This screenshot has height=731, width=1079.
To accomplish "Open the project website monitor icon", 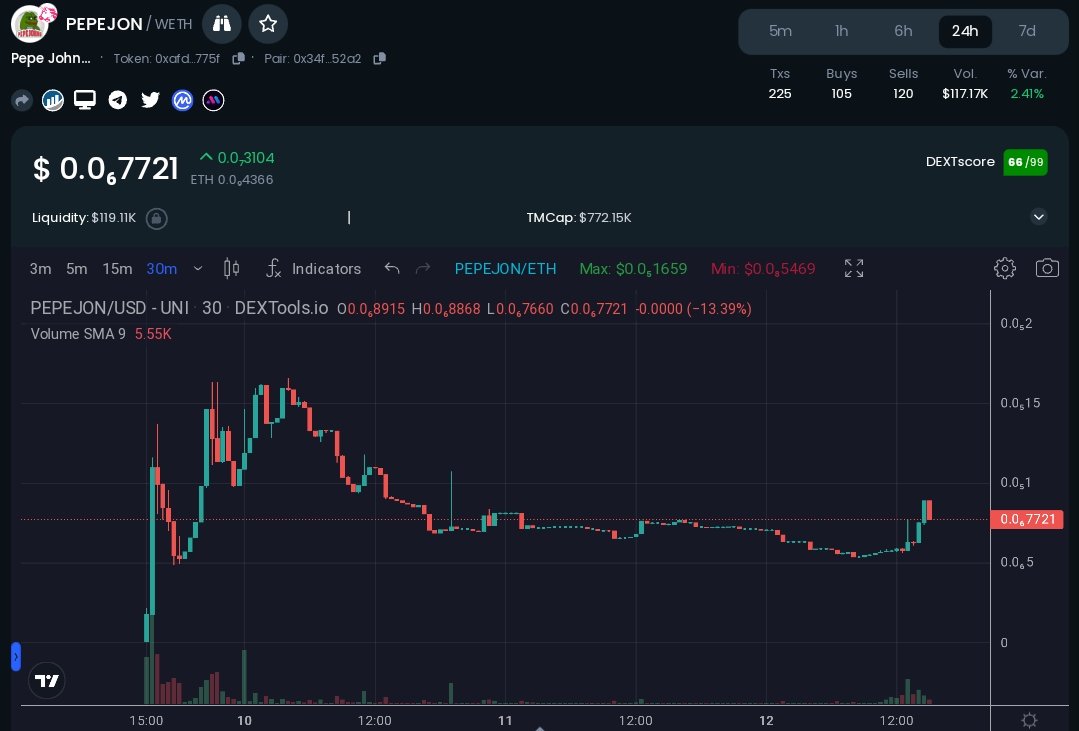I will click(x=85, y=100).
